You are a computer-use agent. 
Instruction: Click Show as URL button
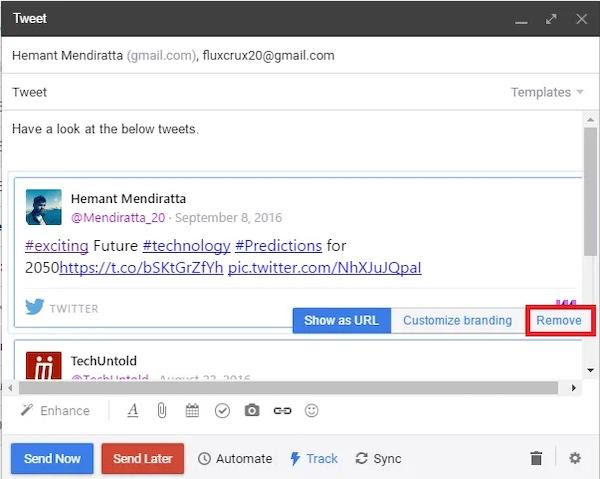[342, 320]
